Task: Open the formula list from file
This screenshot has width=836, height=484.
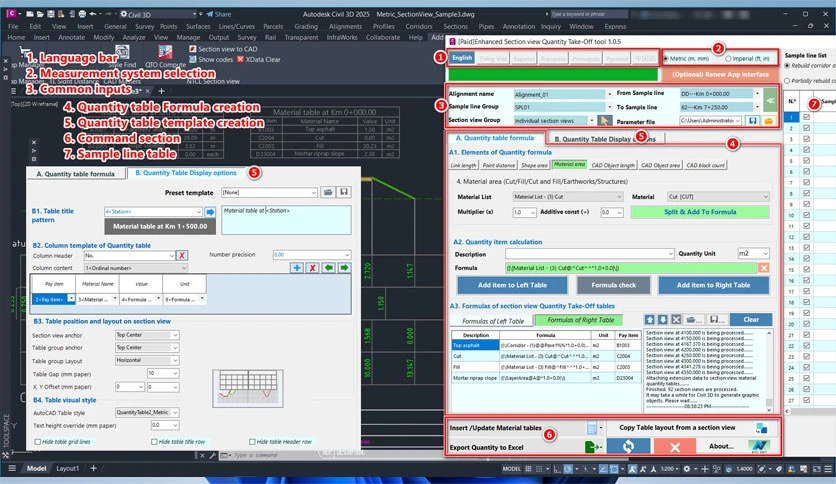Action: 694,319
